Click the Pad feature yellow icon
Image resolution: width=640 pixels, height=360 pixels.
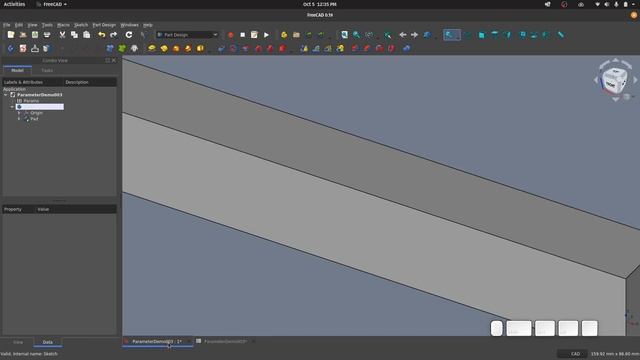point(152,48)
